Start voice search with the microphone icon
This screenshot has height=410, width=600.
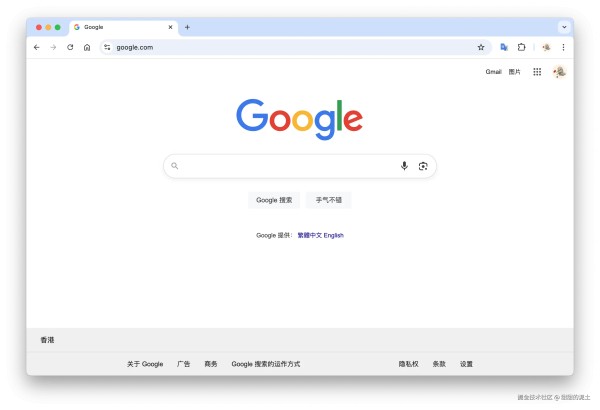pyautogui.click(x=404, y=166)
